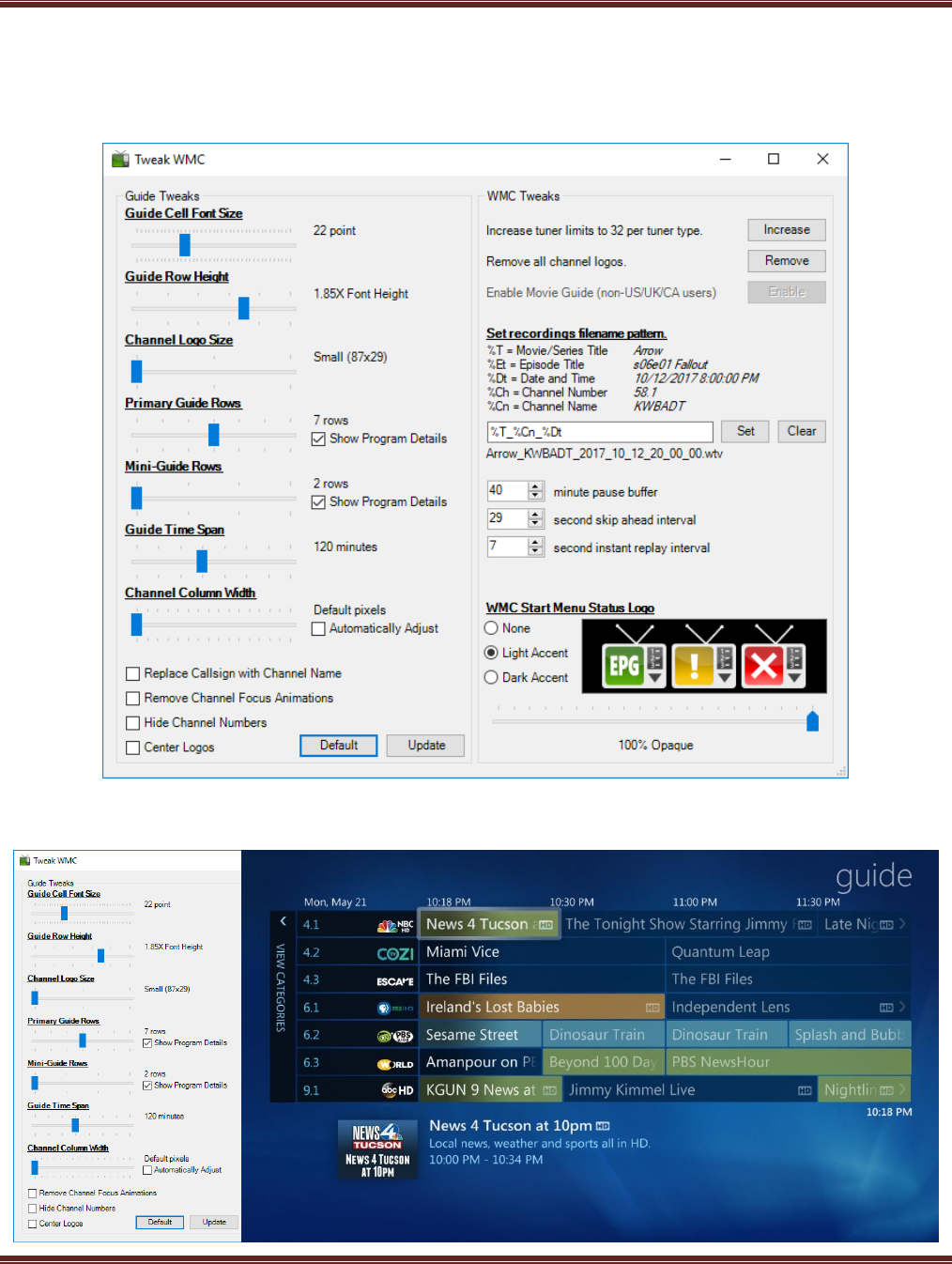This screenshot has width=952, height=1264.
Task: Check Center Logos option
Action: (x=132, y=748)
